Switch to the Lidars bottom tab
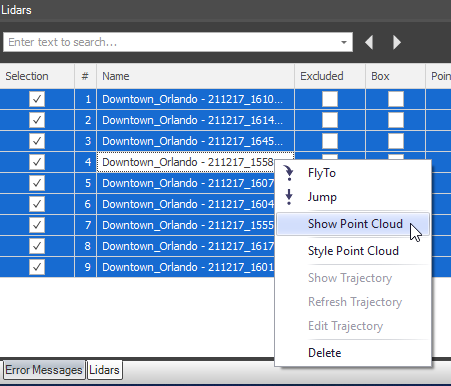Screen dimensions: 451x386 click(104, 370)
